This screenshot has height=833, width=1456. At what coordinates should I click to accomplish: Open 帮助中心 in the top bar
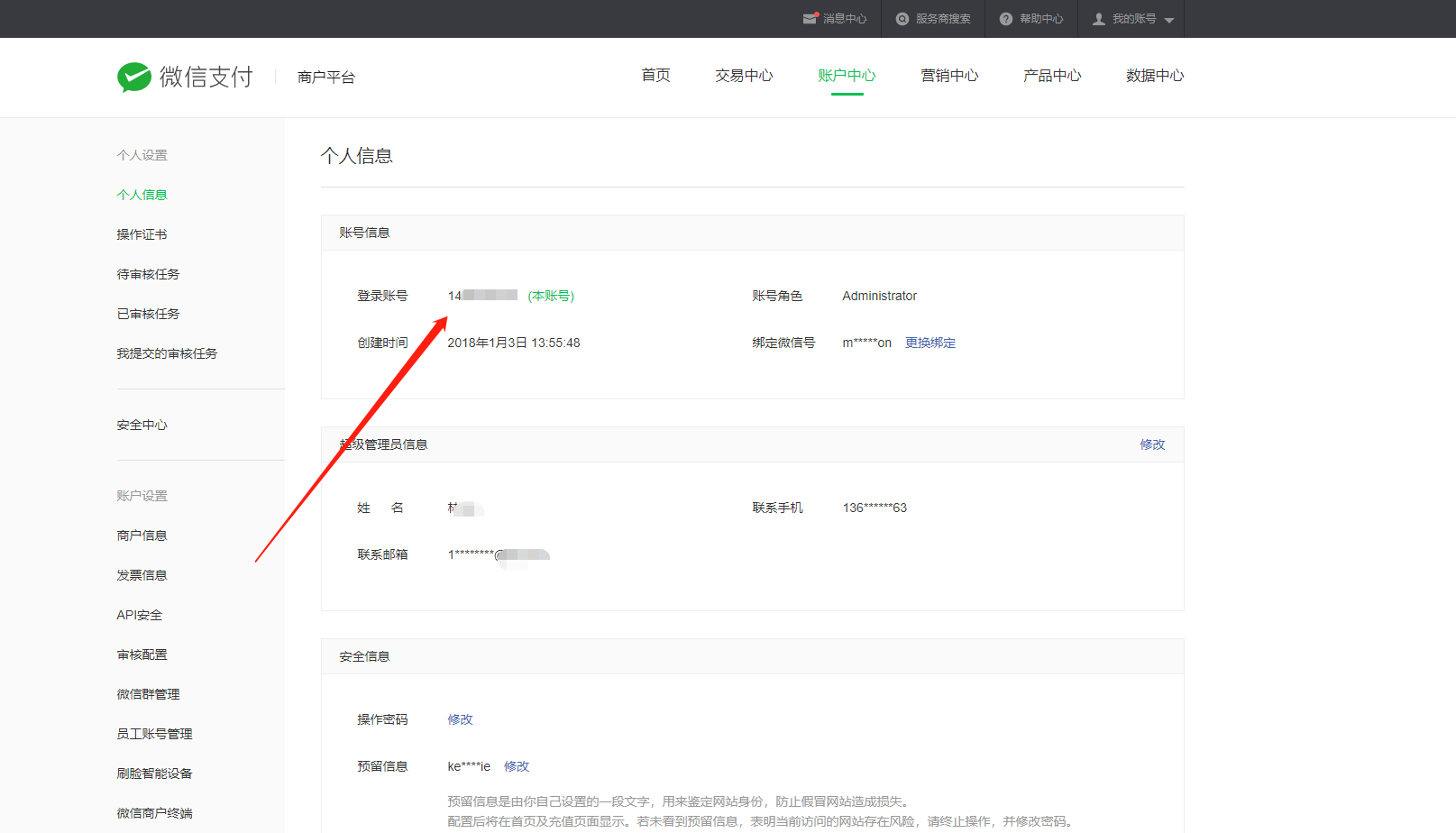pyautogui.click(x=1041, y=19)
